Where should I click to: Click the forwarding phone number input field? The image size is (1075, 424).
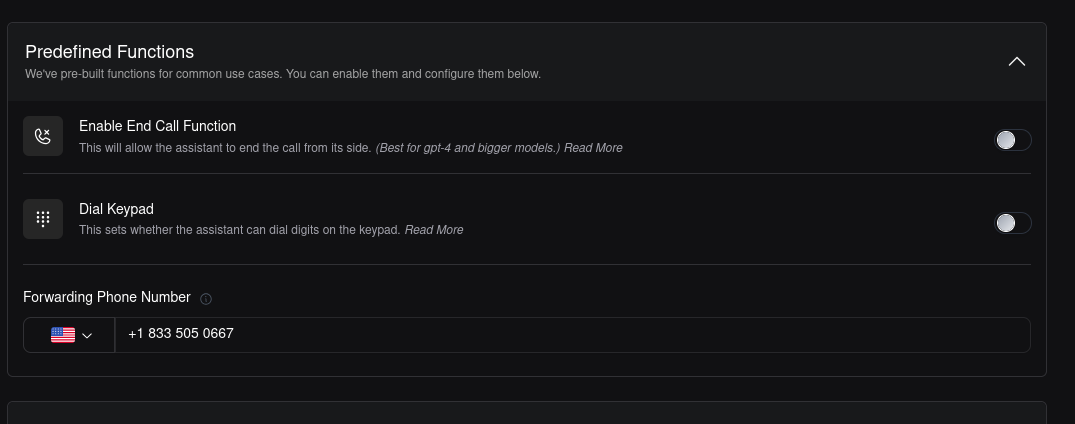[x=570, y=334]
